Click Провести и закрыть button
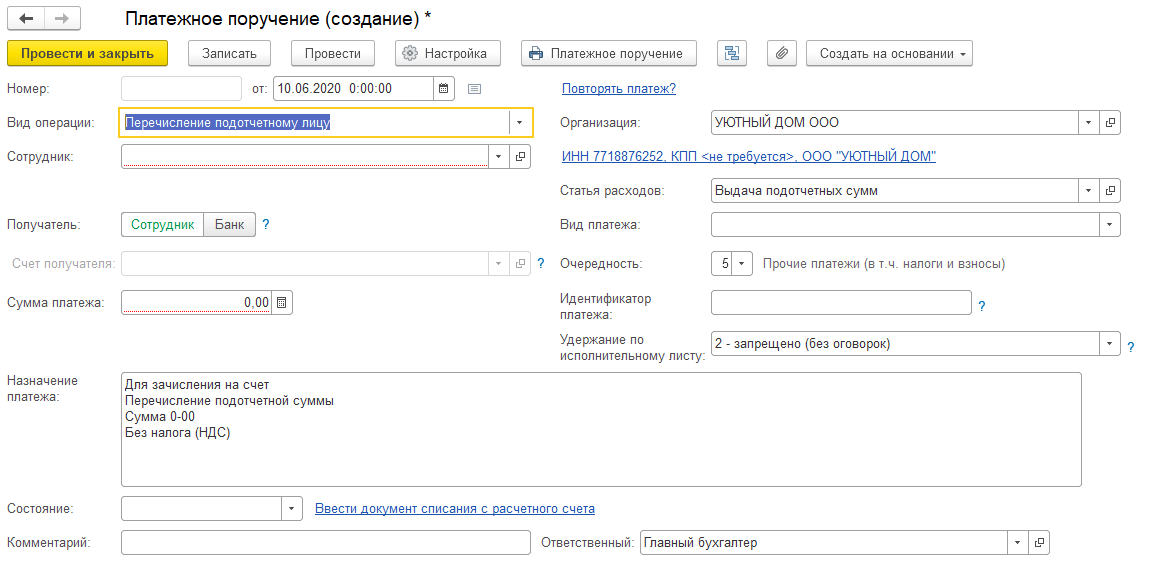Image resolution: width=1175 pixels, height=563 pixels. click(88, 53)
